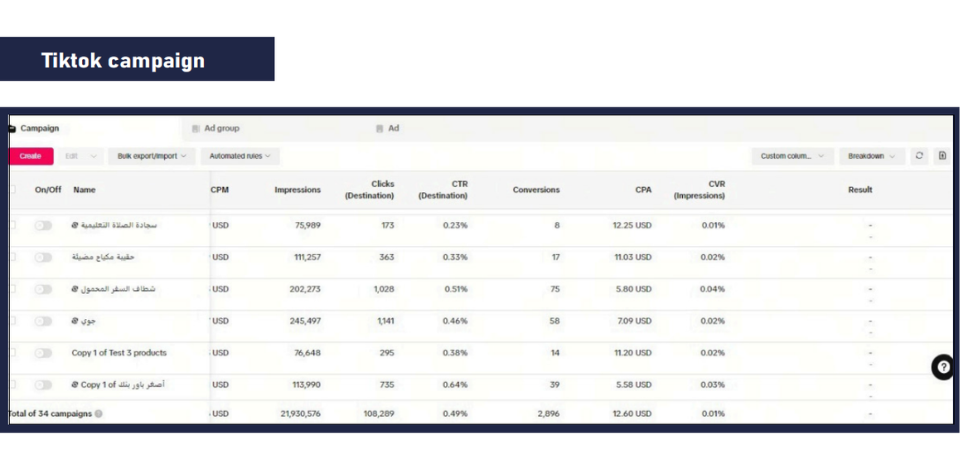Toggle on the Copy 1 of Test 3 products campaign
960x460 pixels.
(x=43, y=353)
